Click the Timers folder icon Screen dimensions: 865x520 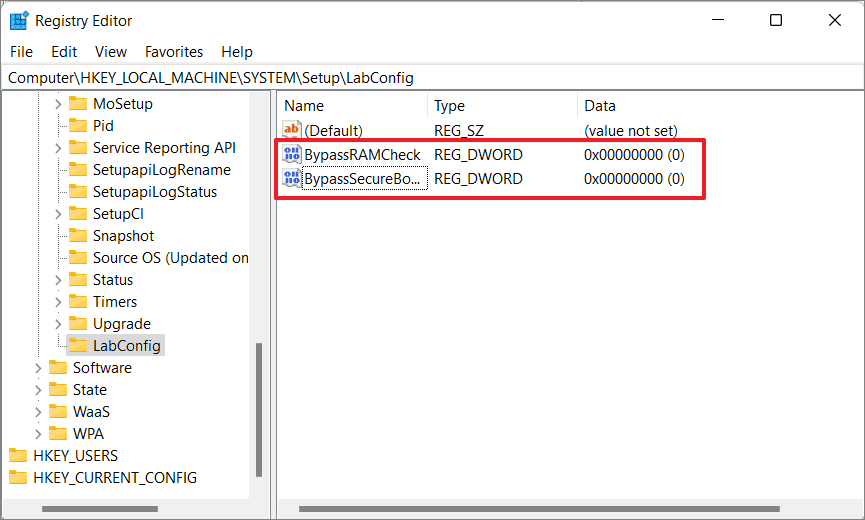(78, 302)
